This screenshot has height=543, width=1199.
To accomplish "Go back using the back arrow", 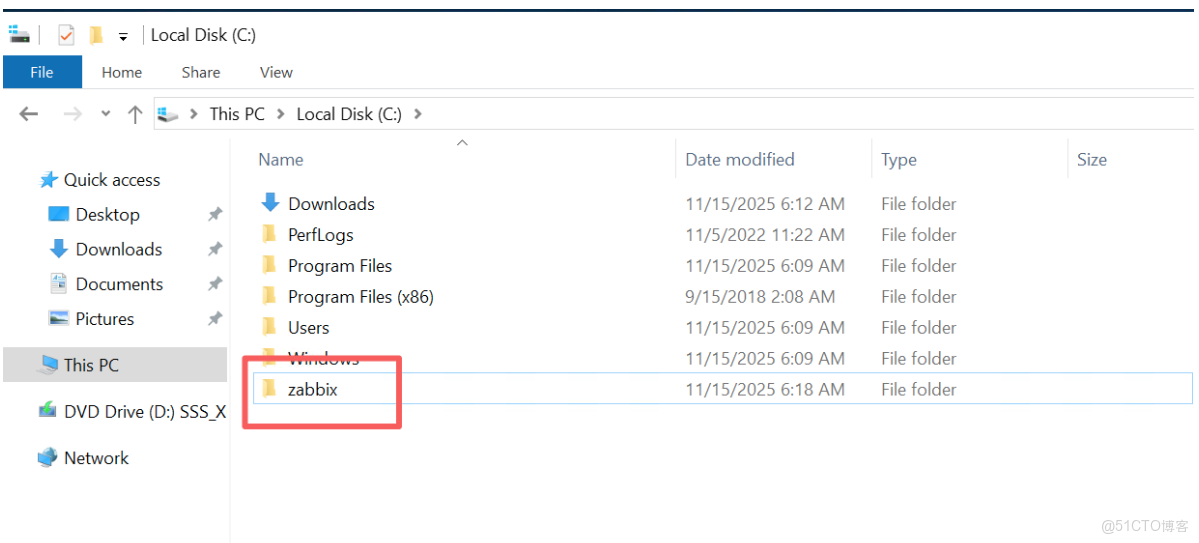I will coord(28,114).
